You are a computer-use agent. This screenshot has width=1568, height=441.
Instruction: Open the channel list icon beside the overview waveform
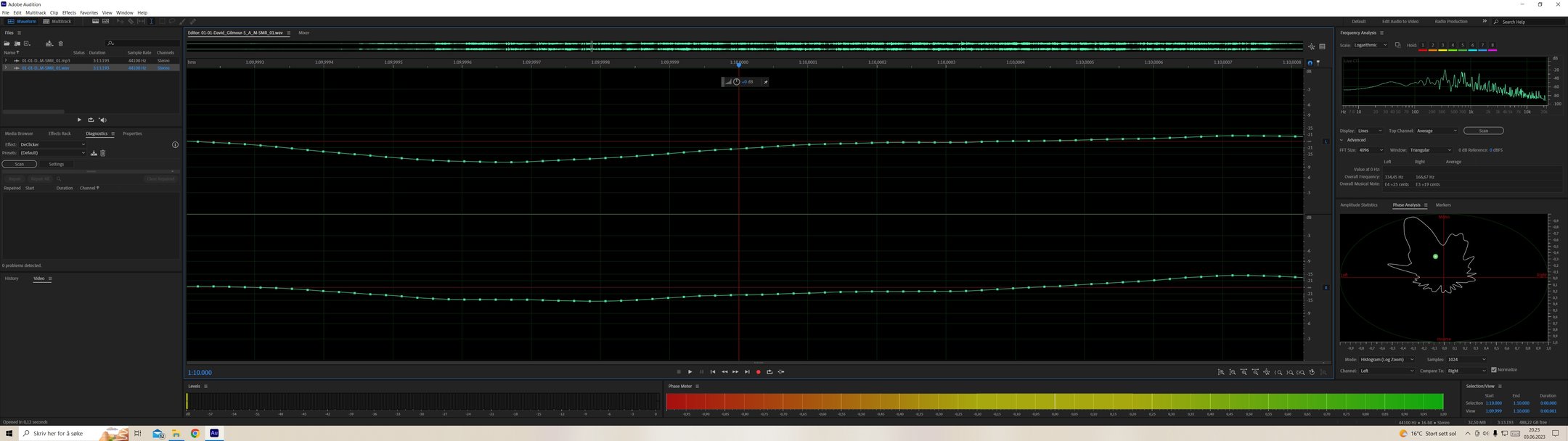click(1322, 46)
